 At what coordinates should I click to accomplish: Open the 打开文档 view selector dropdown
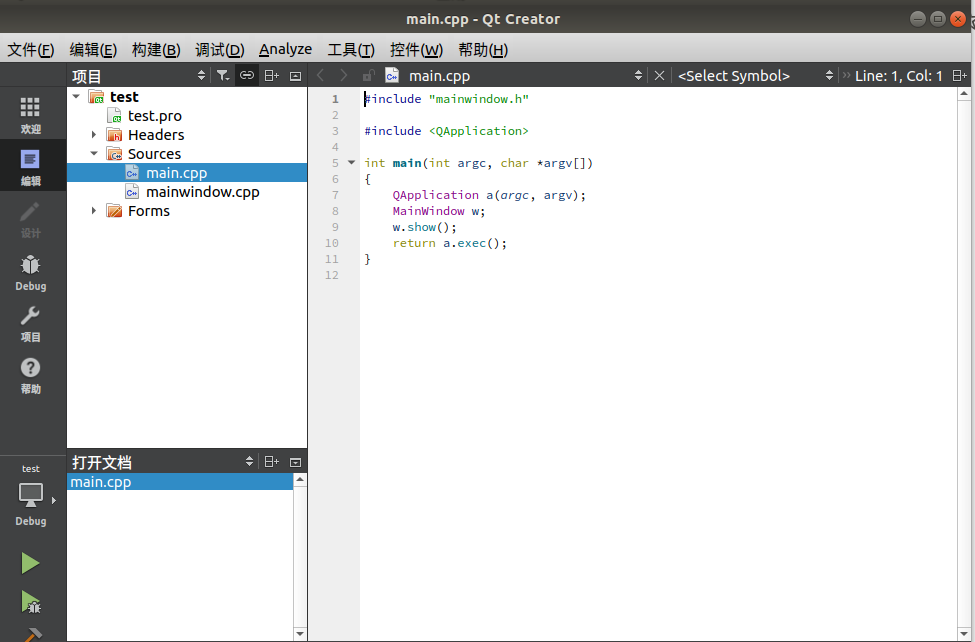tap(249, 462)
